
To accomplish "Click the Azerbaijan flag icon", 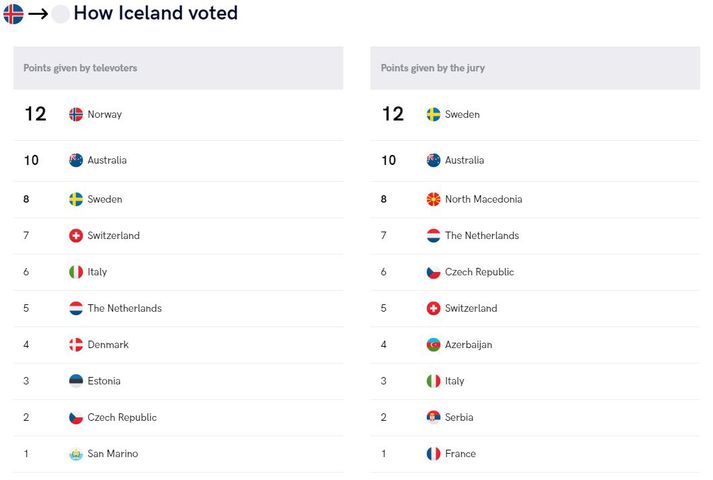I will click(433, 345).
